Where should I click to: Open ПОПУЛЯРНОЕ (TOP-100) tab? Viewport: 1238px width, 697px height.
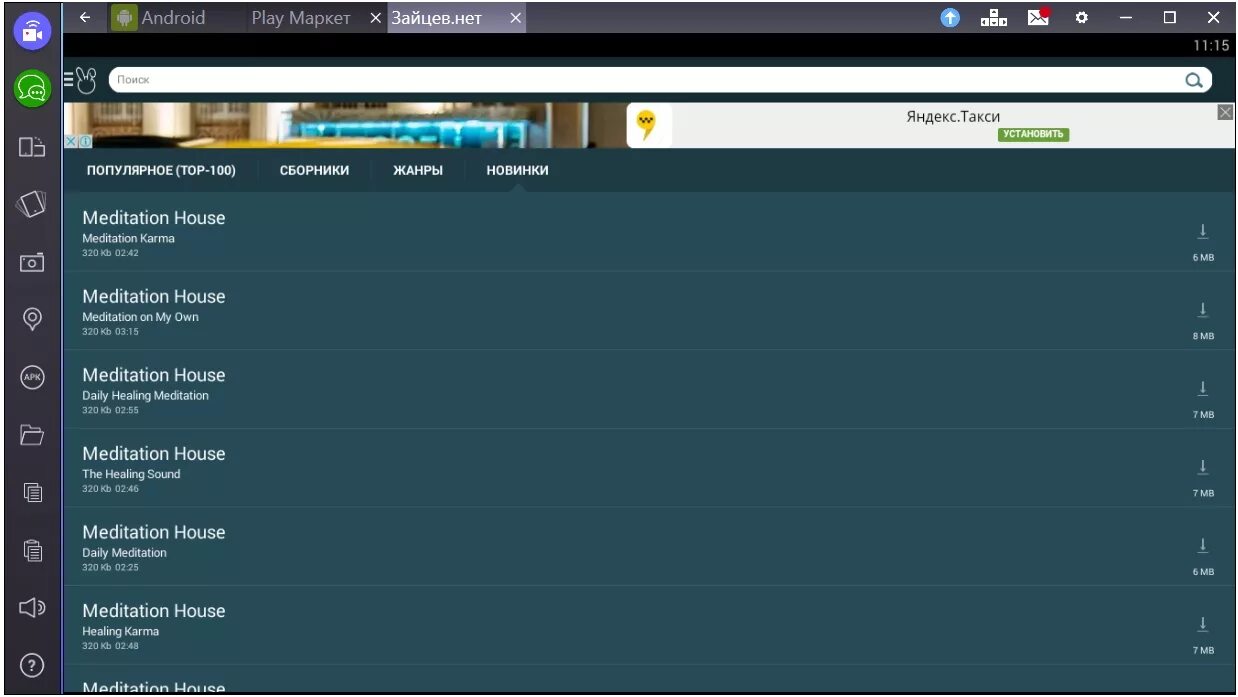(161, 170)
